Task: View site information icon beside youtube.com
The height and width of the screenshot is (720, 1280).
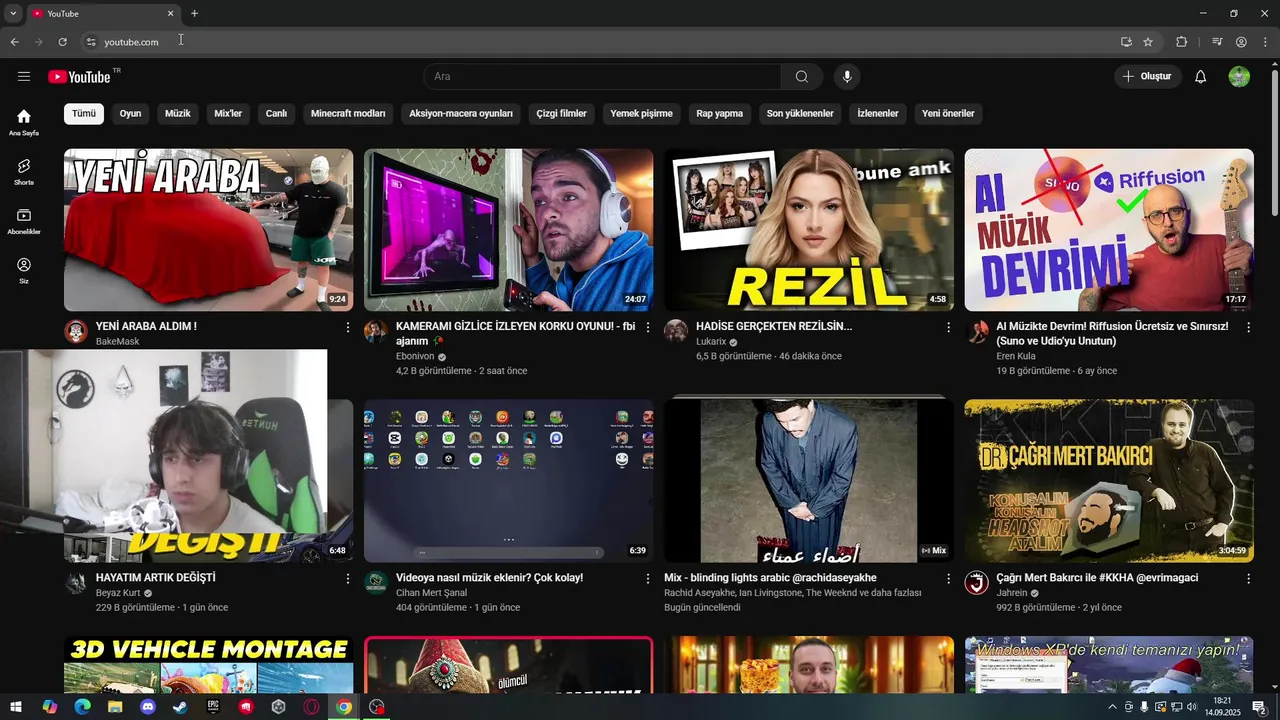Action: (x=90, y=42)
